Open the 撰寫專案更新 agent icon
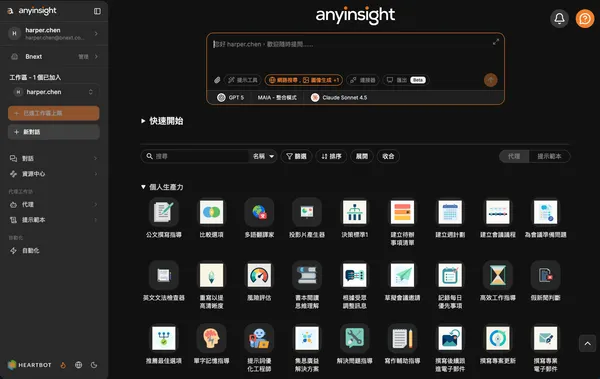This screenshot has width=600, height=379. (x=498, y=338)
